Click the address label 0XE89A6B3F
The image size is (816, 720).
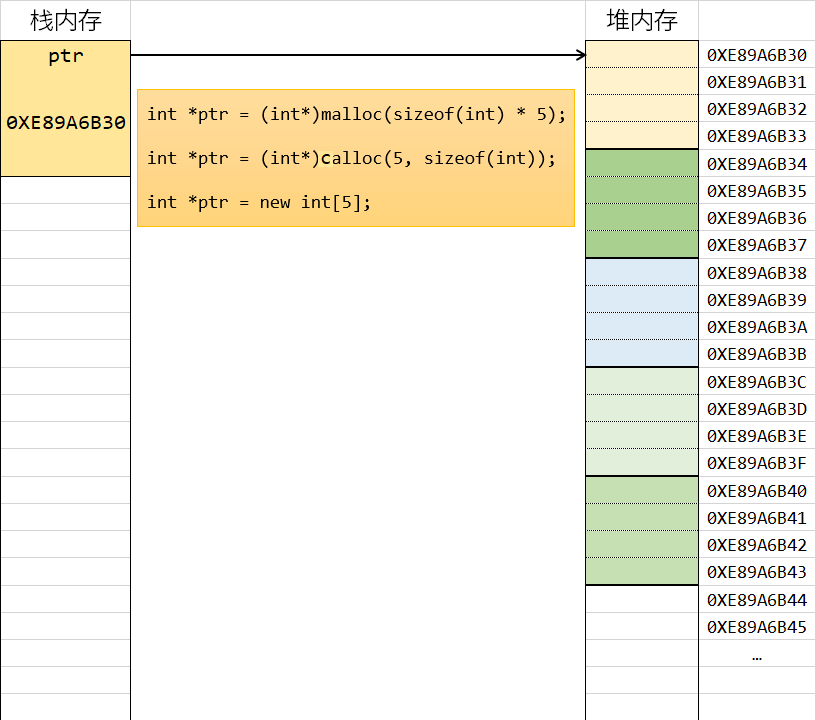click(x=756, y=463)
